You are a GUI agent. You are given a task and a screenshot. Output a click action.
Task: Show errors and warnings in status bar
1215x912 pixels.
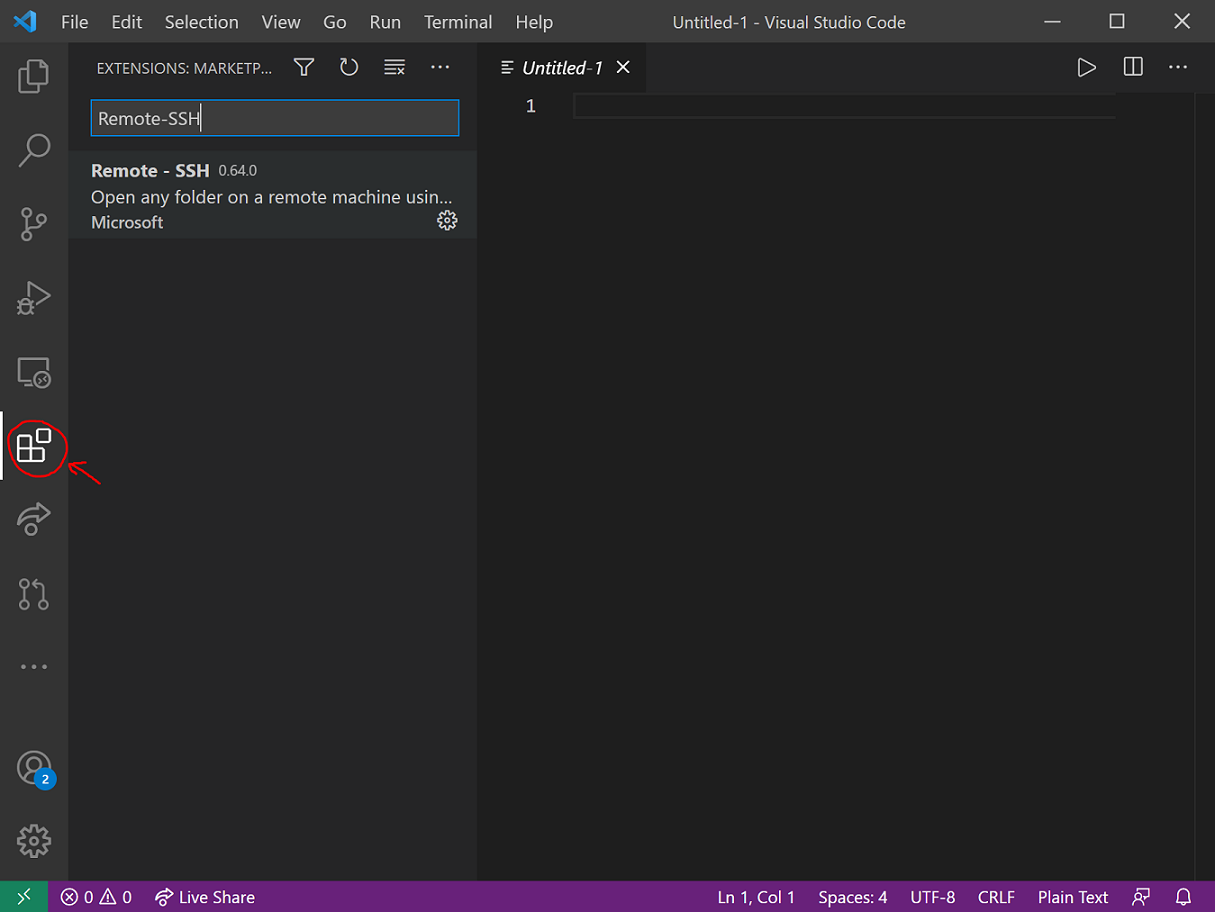96,897
